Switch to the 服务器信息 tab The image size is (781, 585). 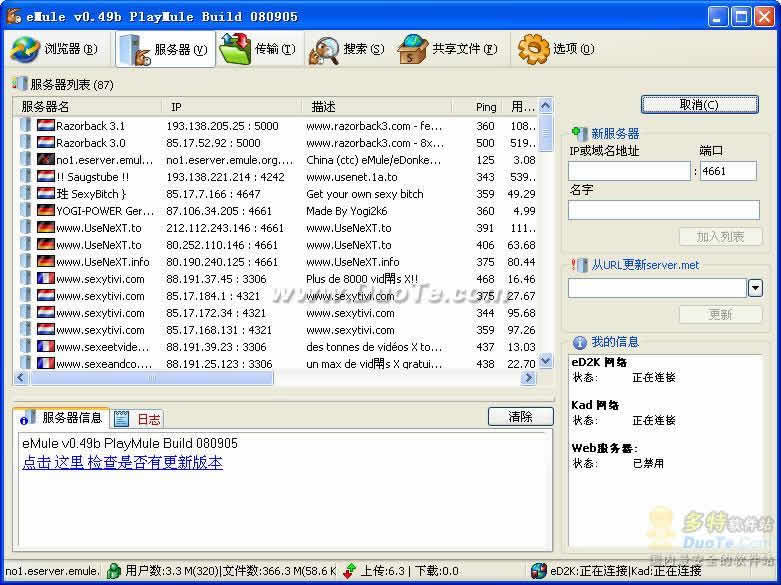(61, 418)
